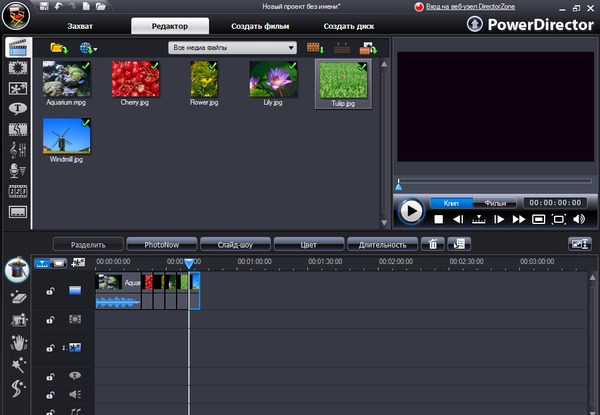Viewport: 600px width, 415px height.
Task: Select the Windmill.jpg thumbnail
Action: pos(67,136)
